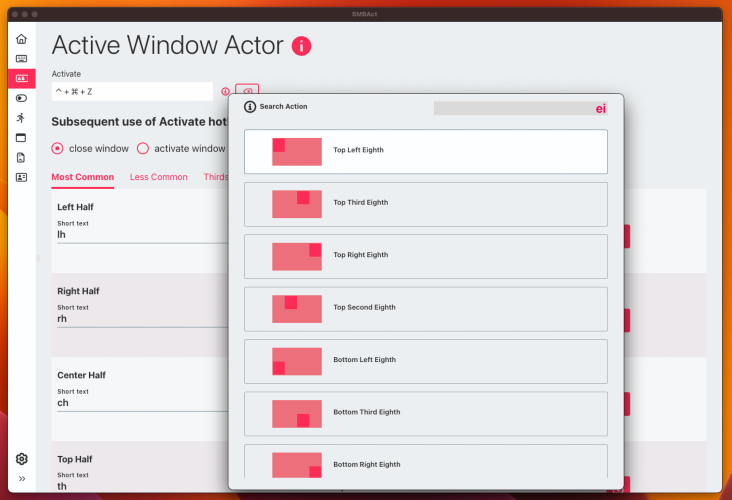Screen dimensions: 732x500
Task: Choose the Bottom Left Eighth action
Action: (426, 361)
